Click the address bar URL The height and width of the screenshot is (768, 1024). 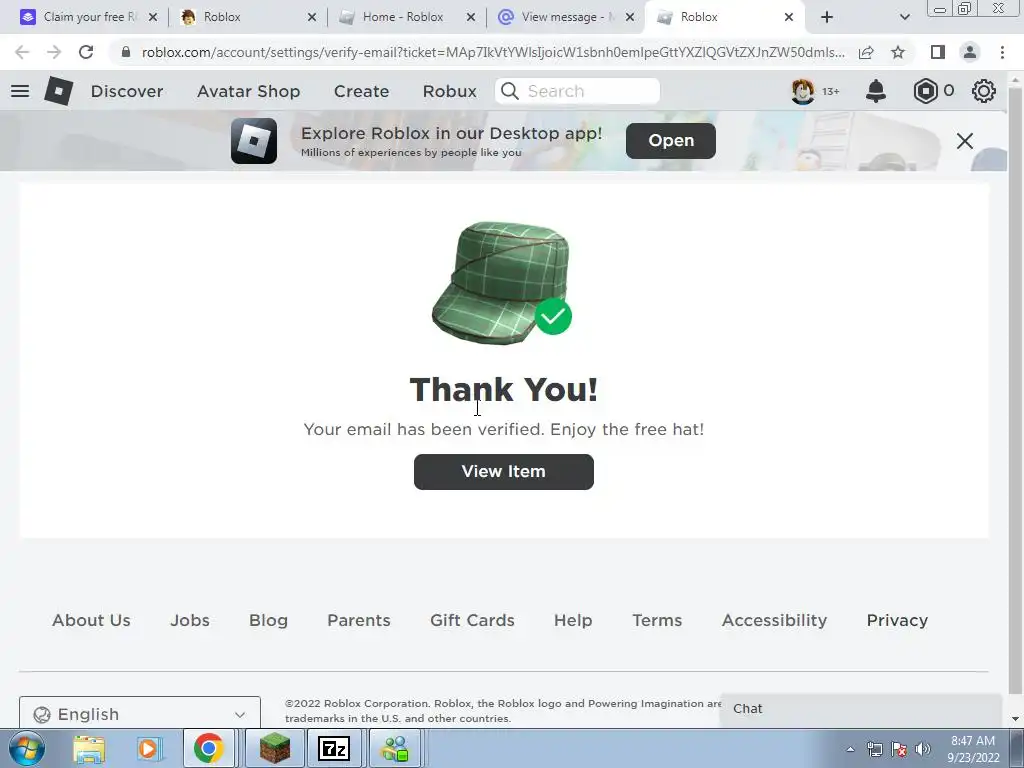493,52
